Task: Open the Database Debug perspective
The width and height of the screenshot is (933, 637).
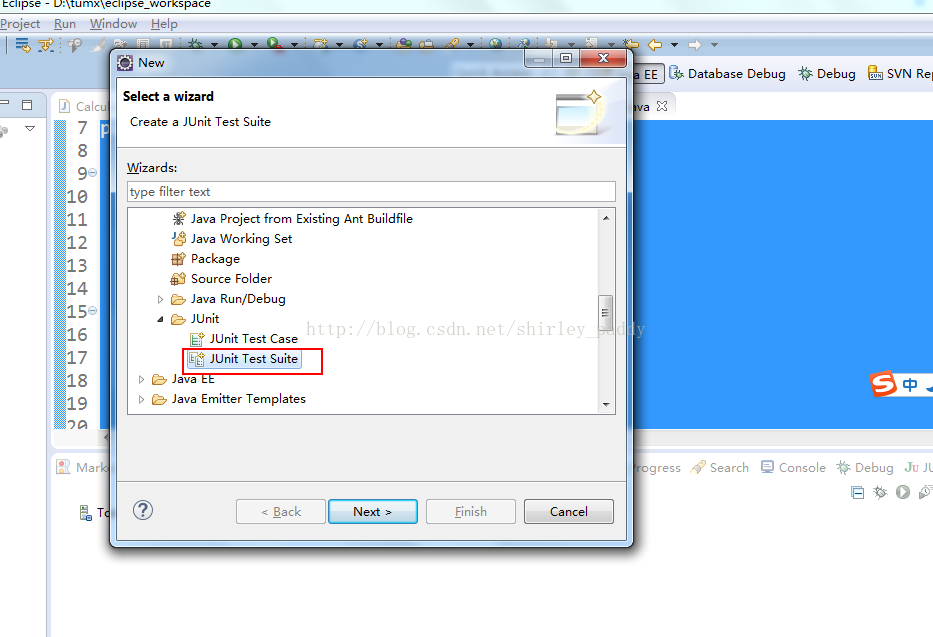Action: pos(727,74)
